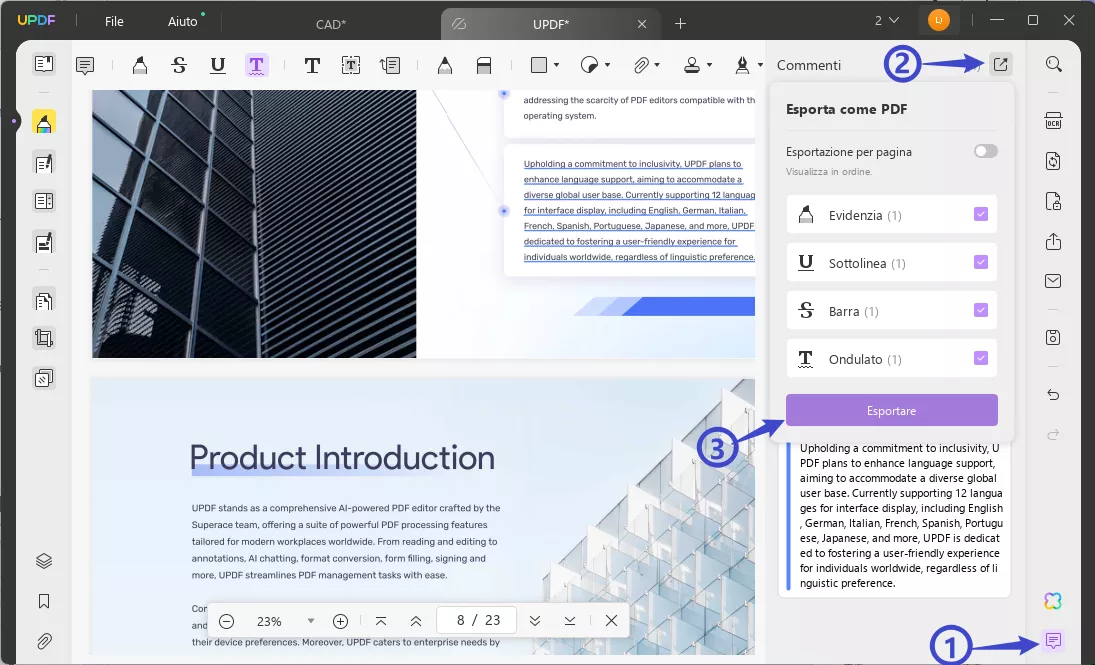Uncheck the Ondulato checkbox

[x=981, y=358]
